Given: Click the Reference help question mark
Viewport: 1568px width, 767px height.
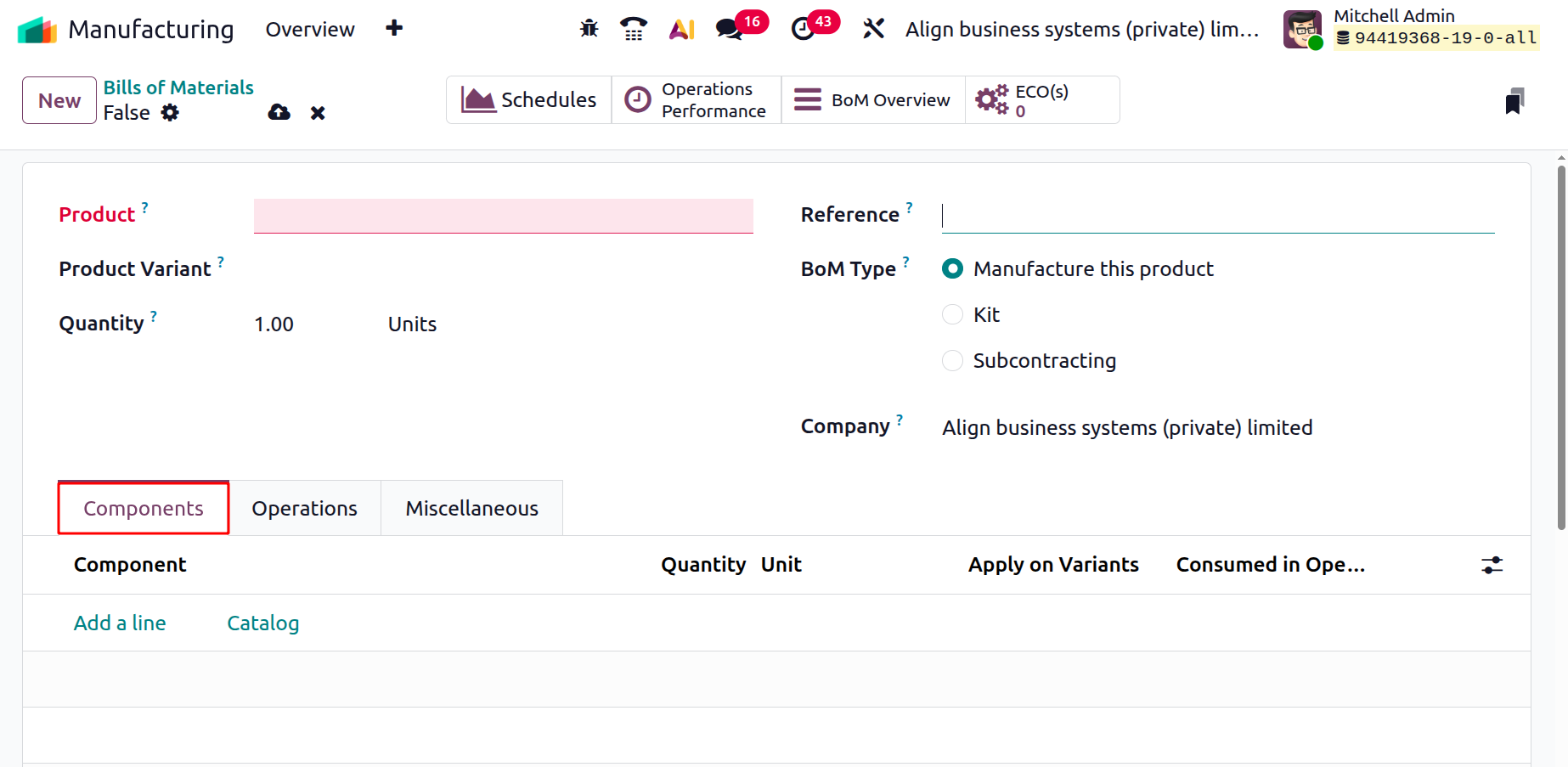Looking at the screenshot, I should coord(910,206).
